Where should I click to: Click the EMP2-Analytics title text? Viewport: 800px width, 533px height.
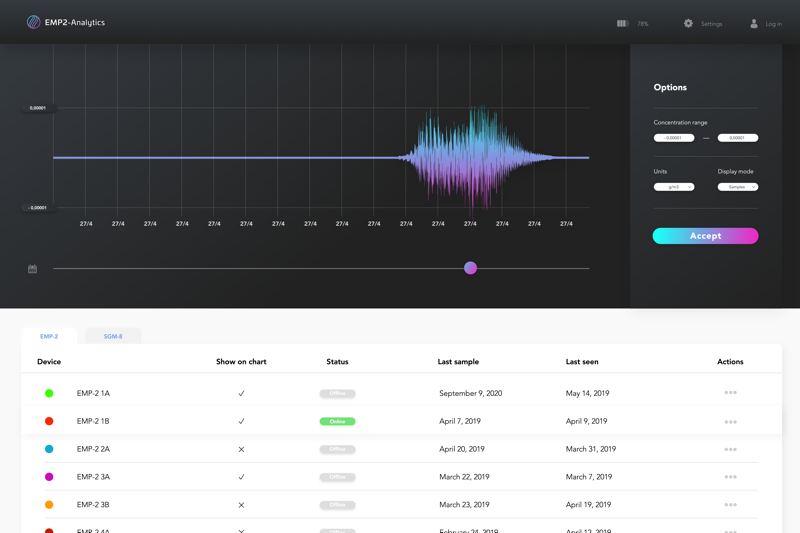point(74,22)
